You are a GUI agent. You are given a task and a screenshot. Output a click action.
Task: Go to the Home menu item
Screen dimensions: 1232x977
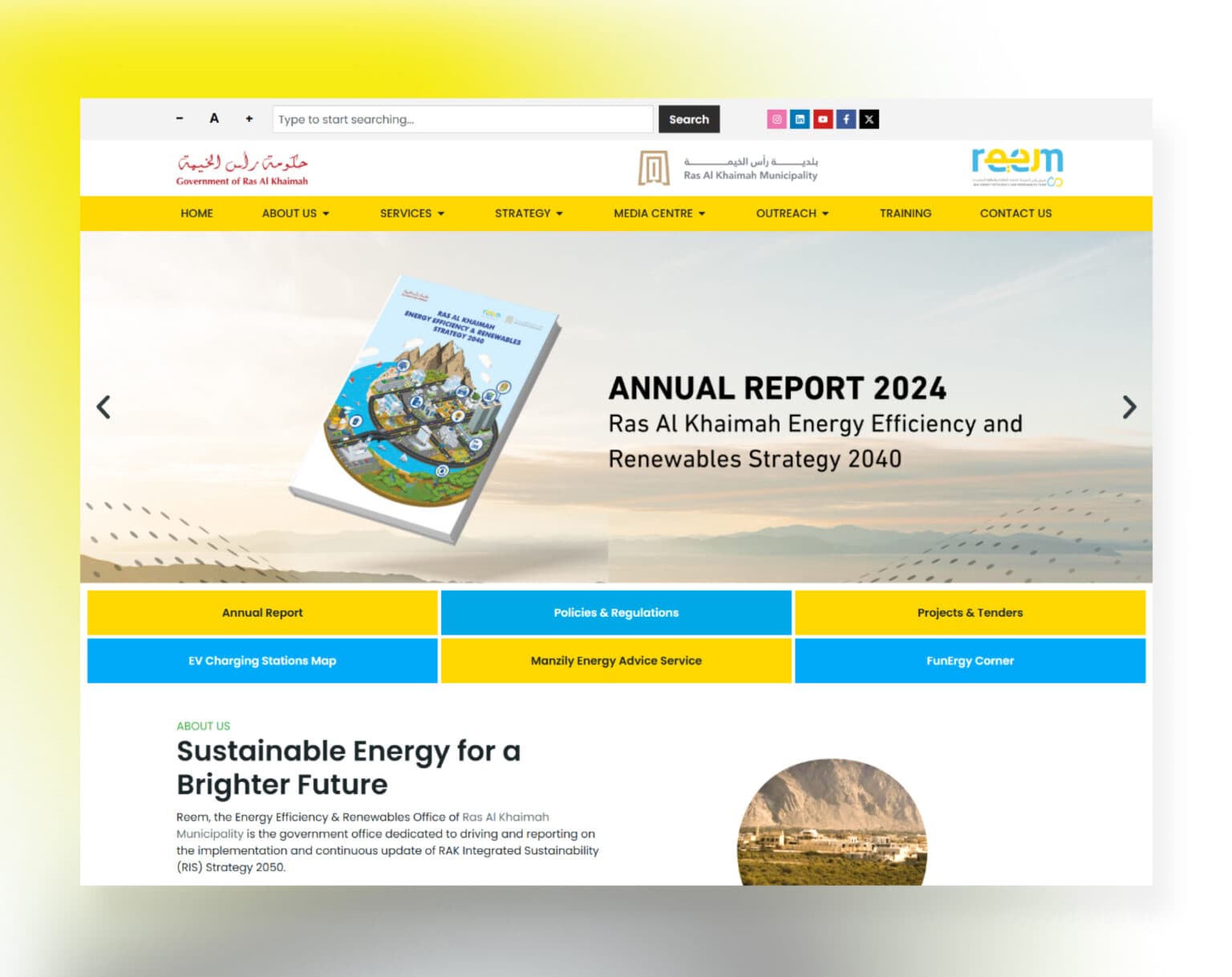point(197,213)
